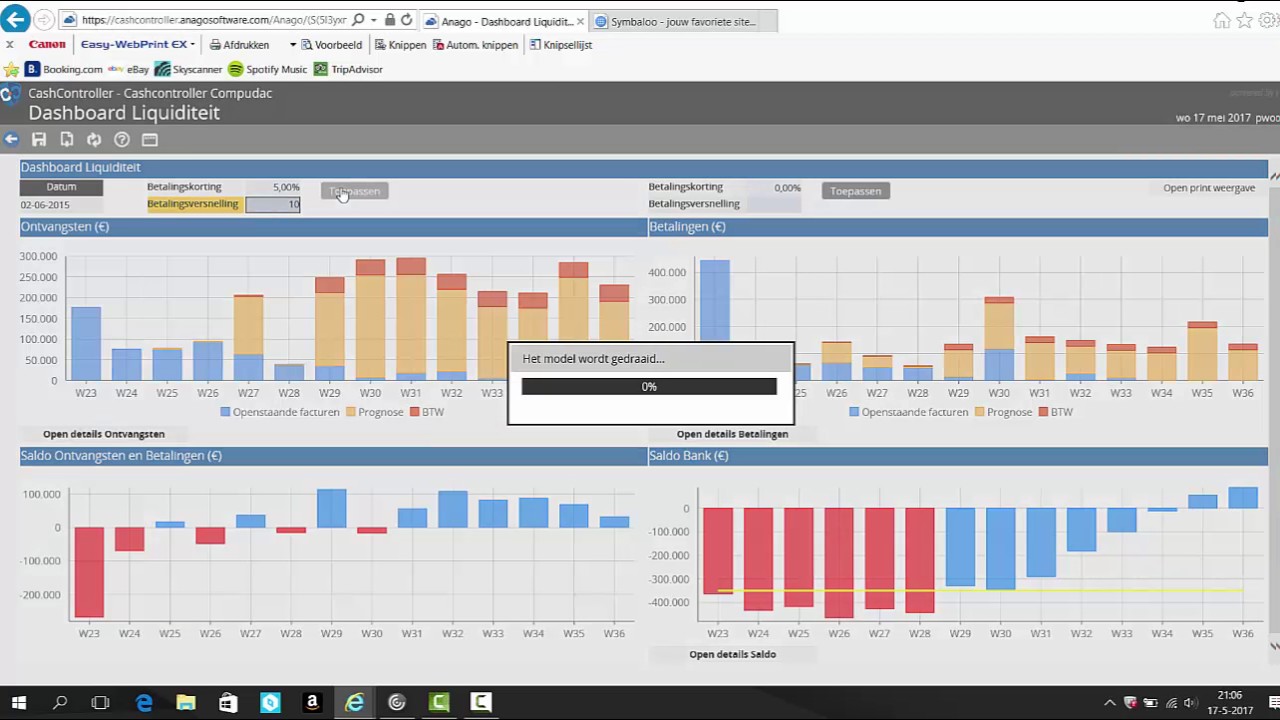
Task: Open the TripAdvisor bookmark
Action: pos(349,69)
